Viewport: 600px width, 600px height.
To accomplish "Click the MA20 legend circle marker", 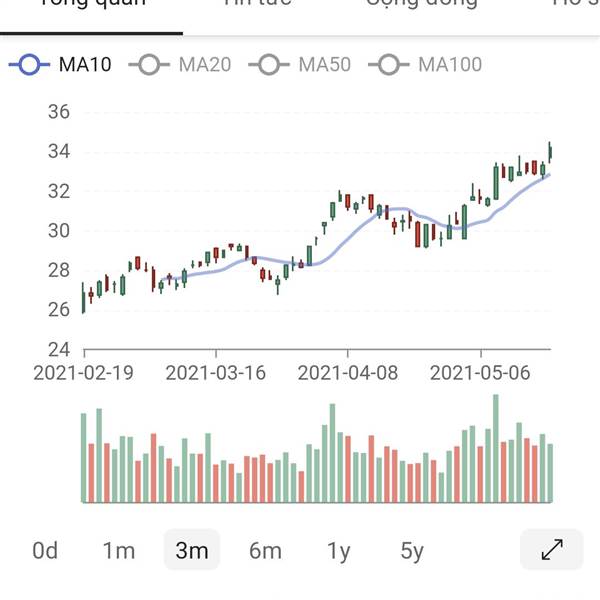I will tap(150, 65).
